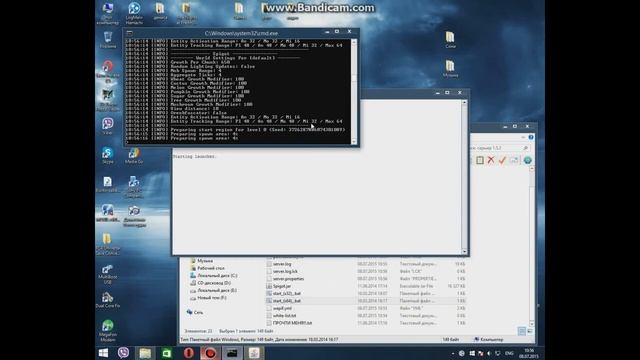Click scroll-up arrow in the launcher window
This screenshot has width=640, height=360.
(464, 102)
